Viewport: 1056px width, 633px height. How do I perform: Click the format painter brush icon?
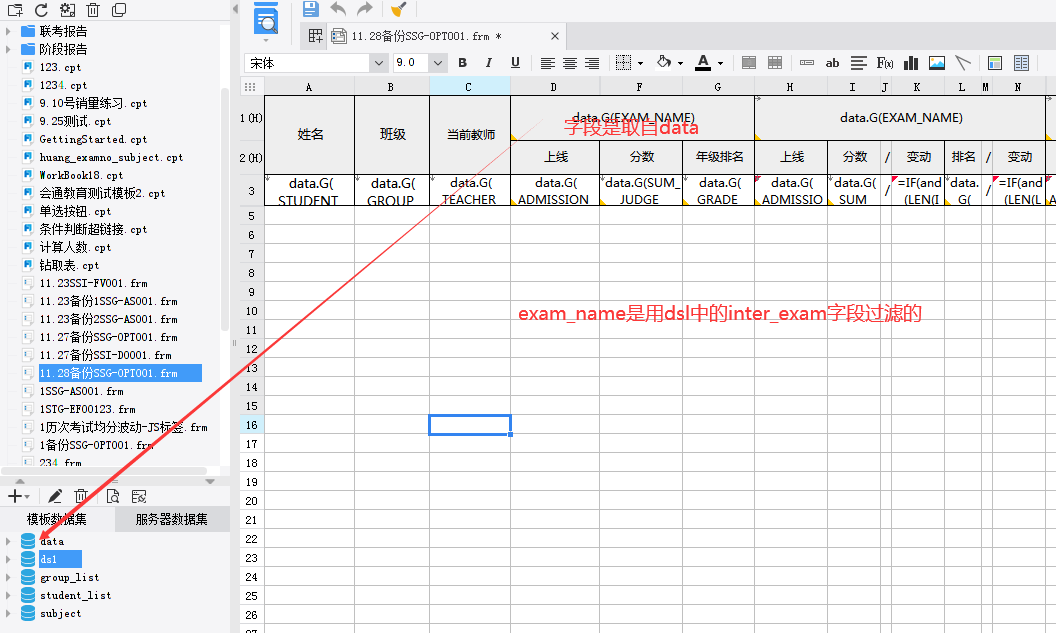pos(399,9)
